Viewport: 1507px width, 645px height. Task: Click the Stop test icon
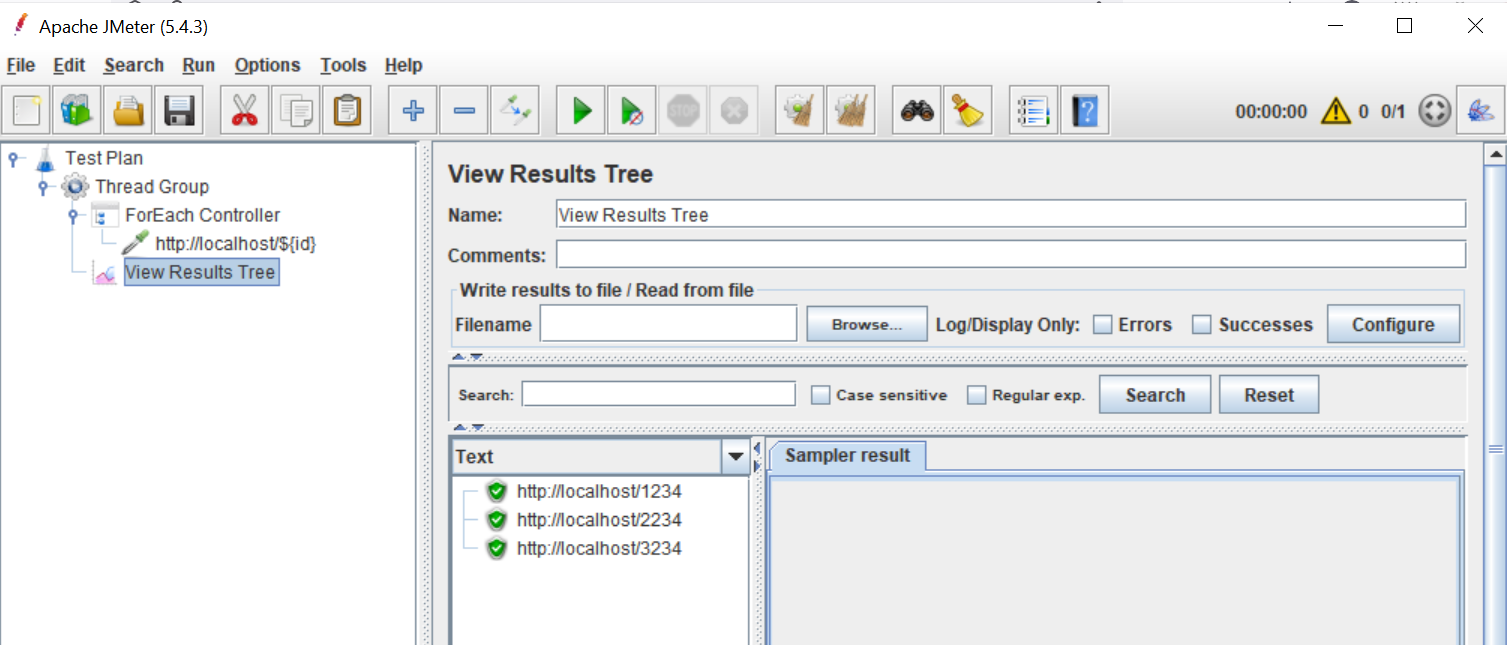tap(683, 110)
